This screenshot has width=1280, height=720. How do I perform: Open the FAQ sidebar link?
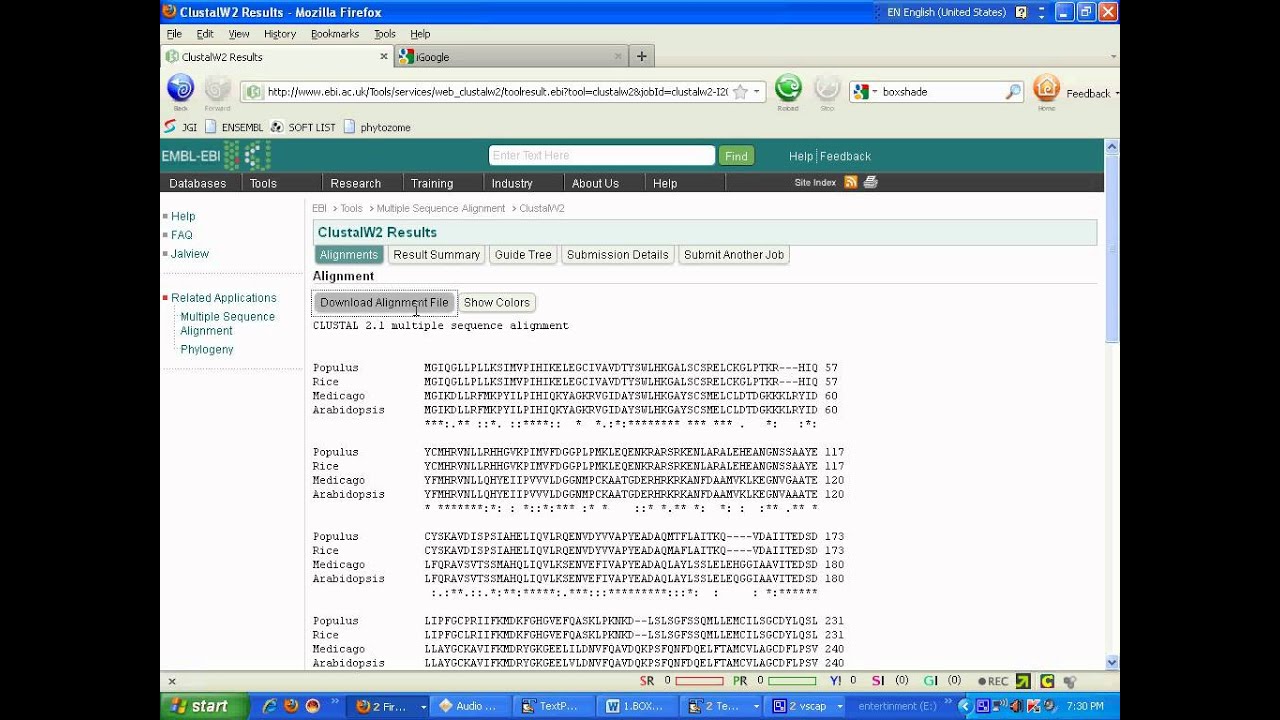point(181,235)
